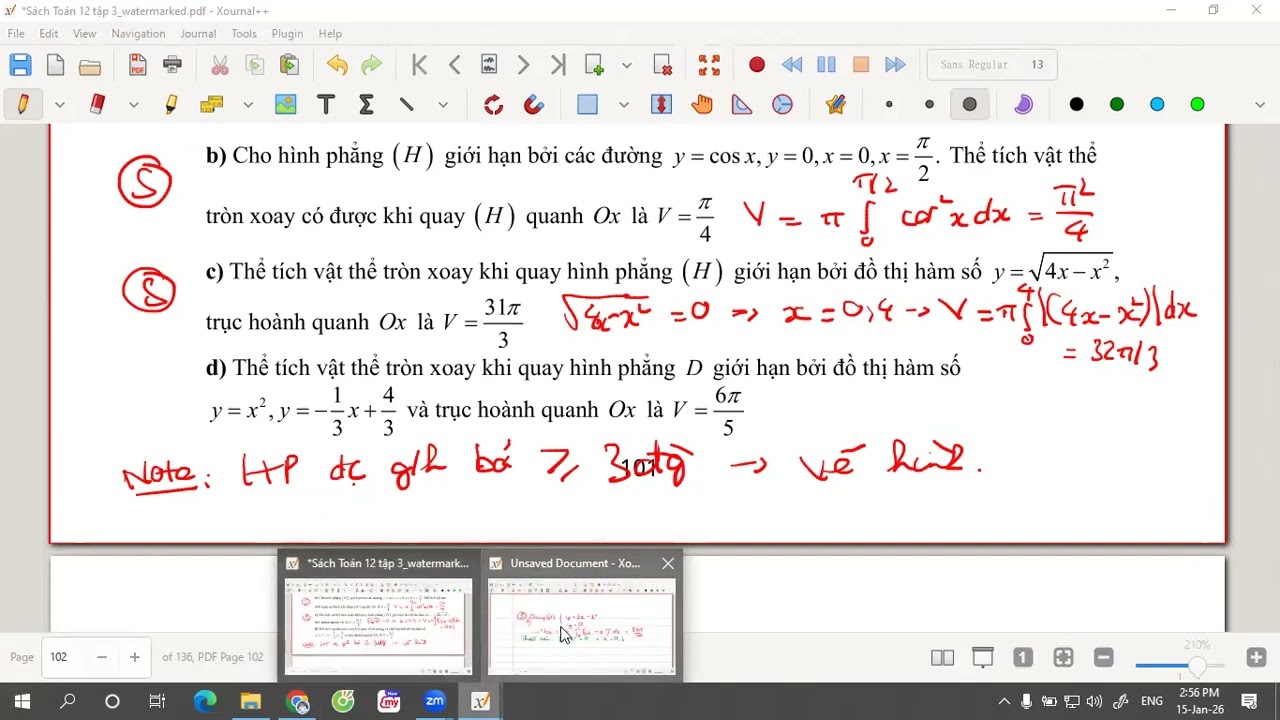Screen dimensions: 1280x720
Task: Toggle the compass tool
Action: click(x=782, y=104)
